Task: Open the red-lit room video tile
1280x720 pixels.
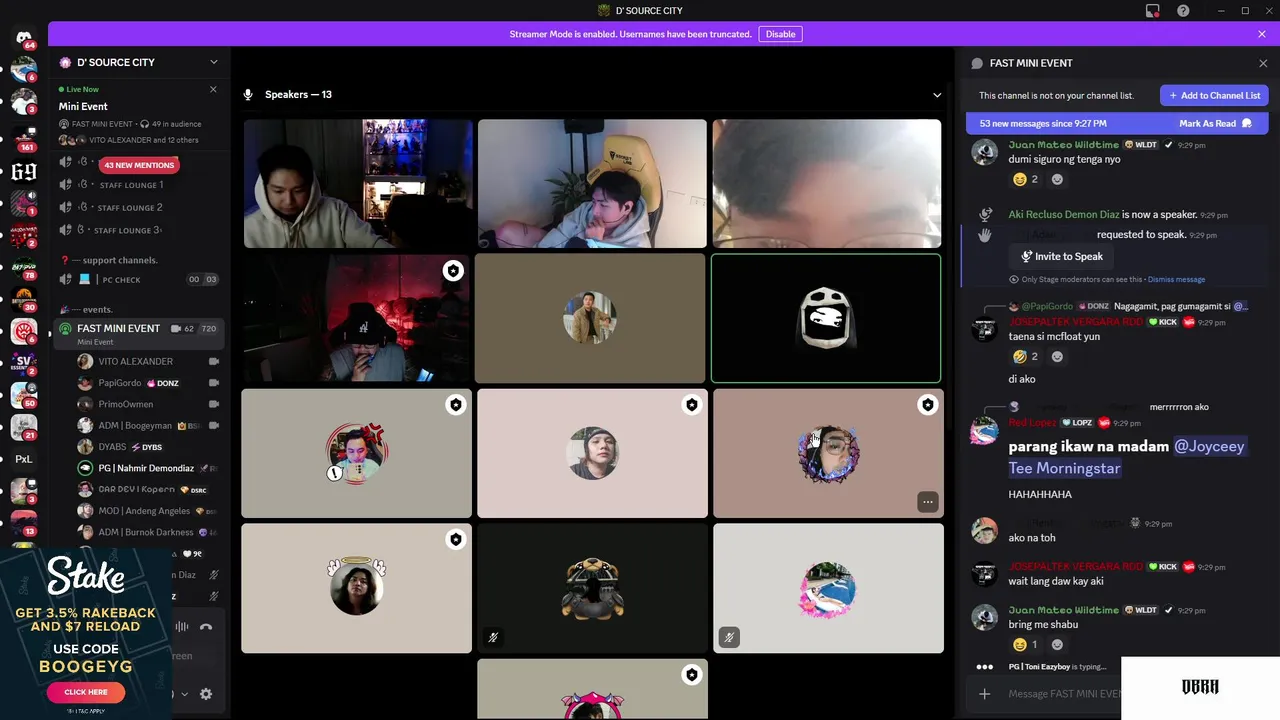Action: 356,319
